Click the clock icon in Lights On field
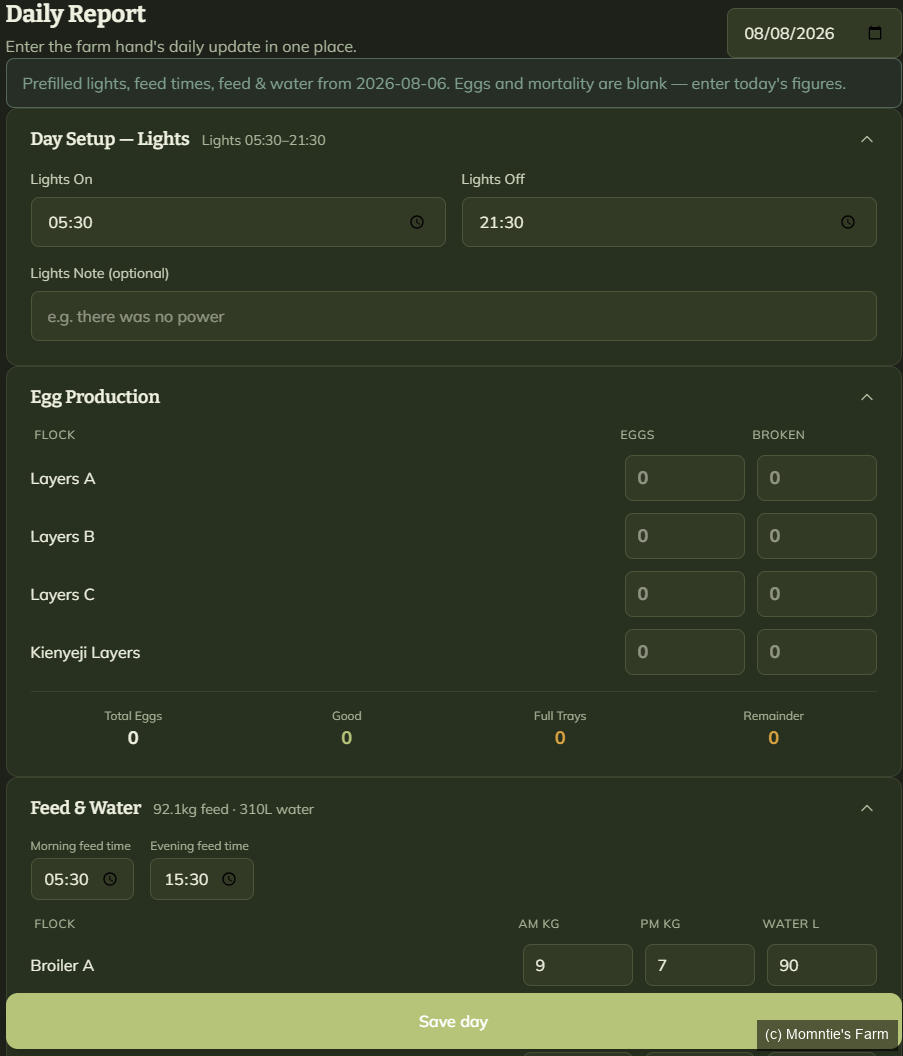 tap(417, 222)
